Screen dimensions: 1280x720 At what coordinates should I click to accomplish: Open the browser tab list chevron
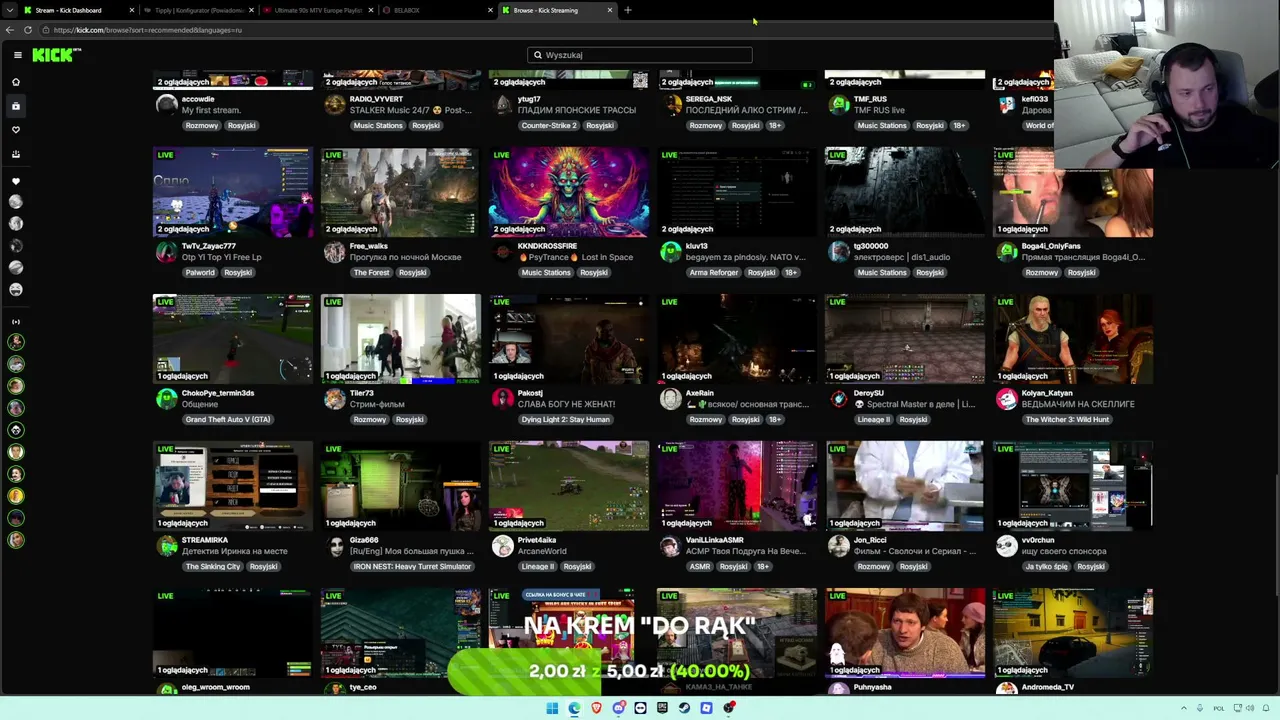12,10
